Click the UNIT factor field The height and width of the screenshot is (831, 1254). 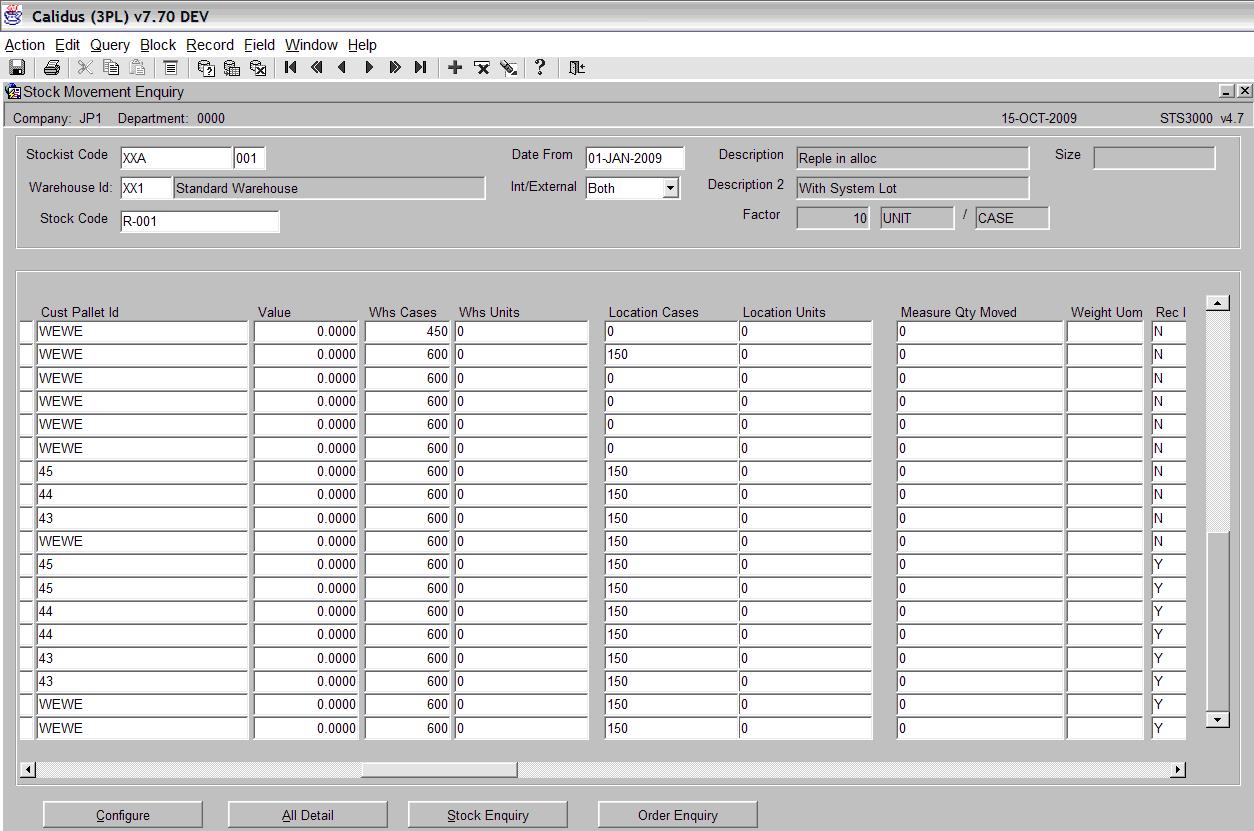coord(917,218)
